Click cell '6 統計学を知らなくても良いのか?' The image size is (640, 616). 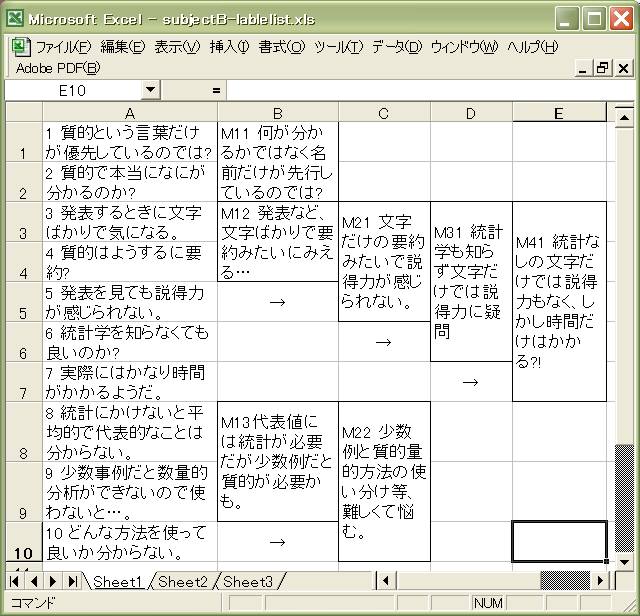(x=130, y=342)
